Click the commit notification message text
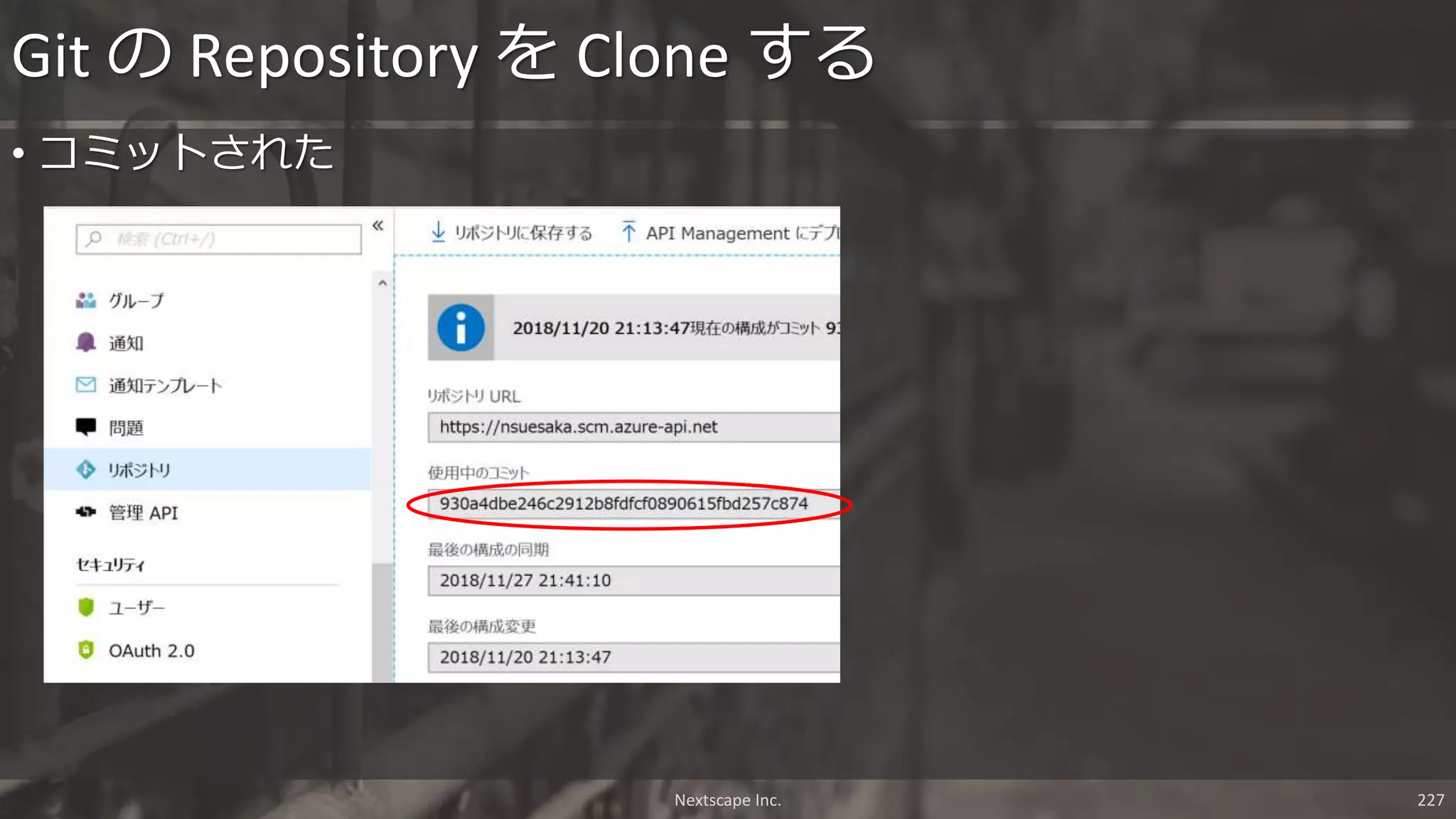The image size is (1456, 819). [x=675, y=328]
